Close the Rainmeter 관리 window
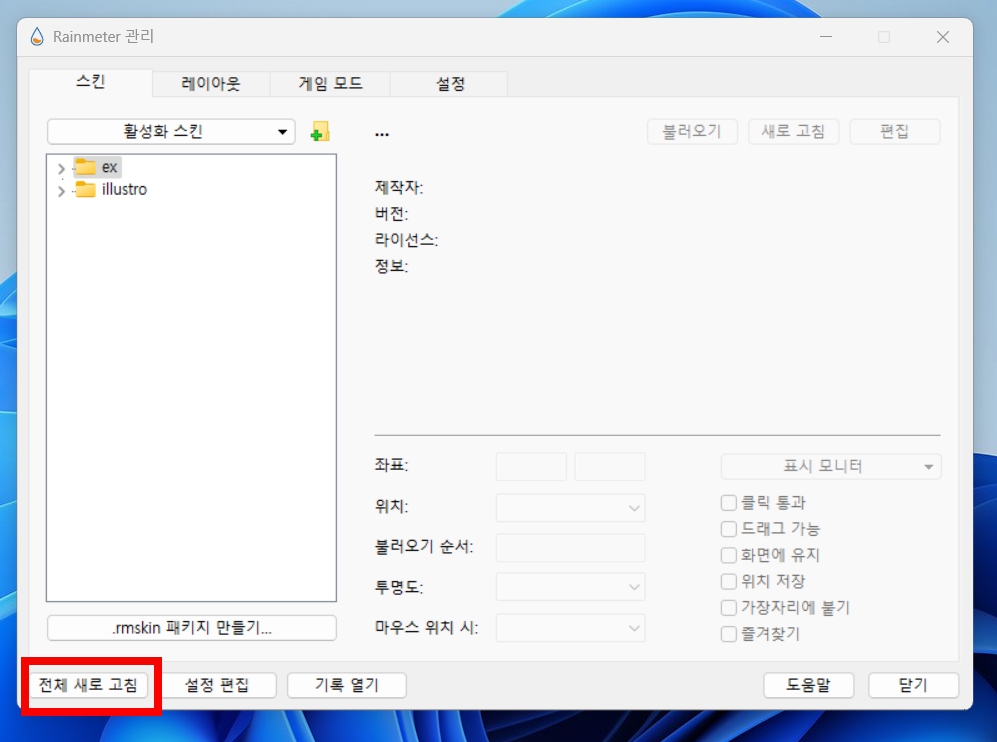 (x=943, y=38)
